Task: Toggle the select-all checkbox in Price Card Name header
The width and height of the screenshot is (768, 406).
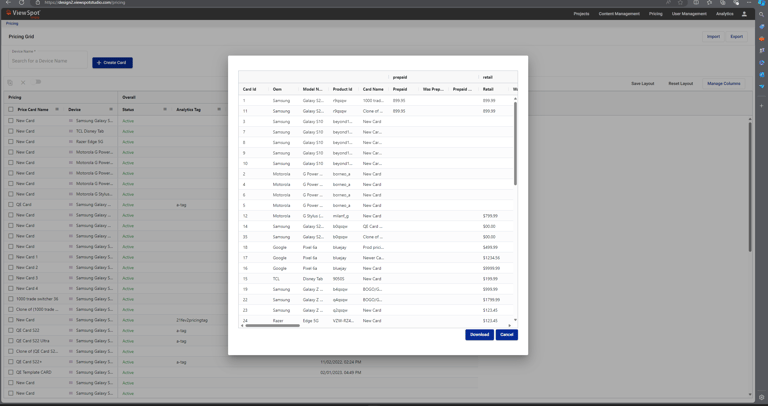Action: 11,110
